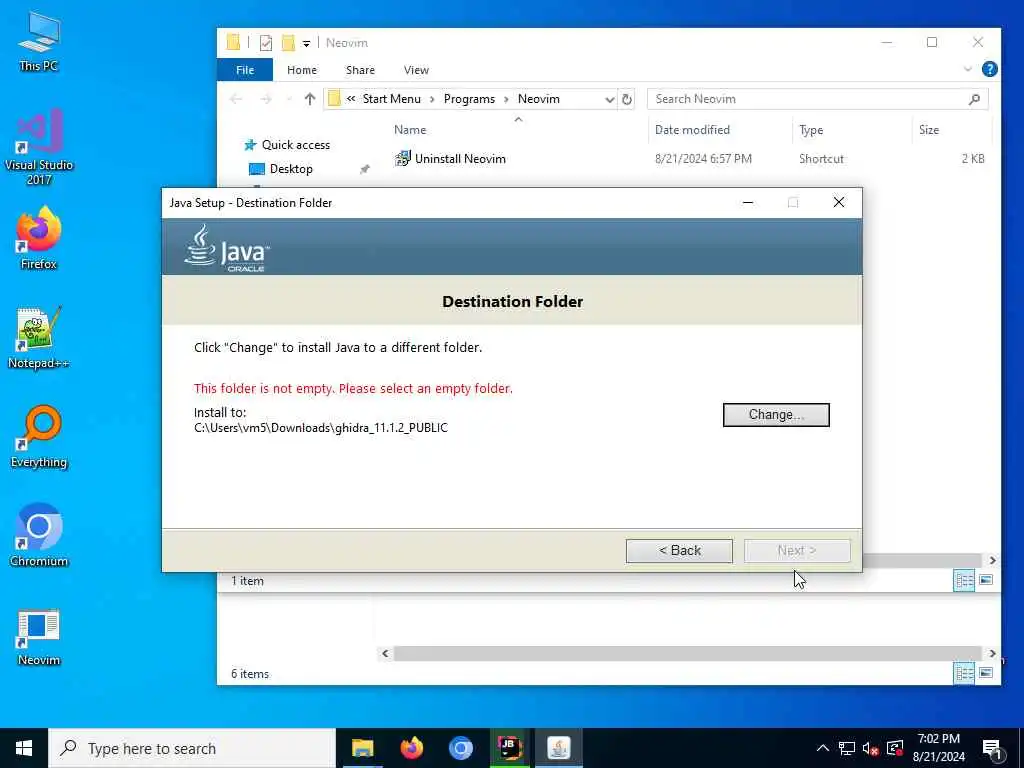Image resolution: width=1024 pixels, height=768 pixels.
Task: Click the Change... button in Java Setup
Action: pyautogui.click(x=776, y=415)
